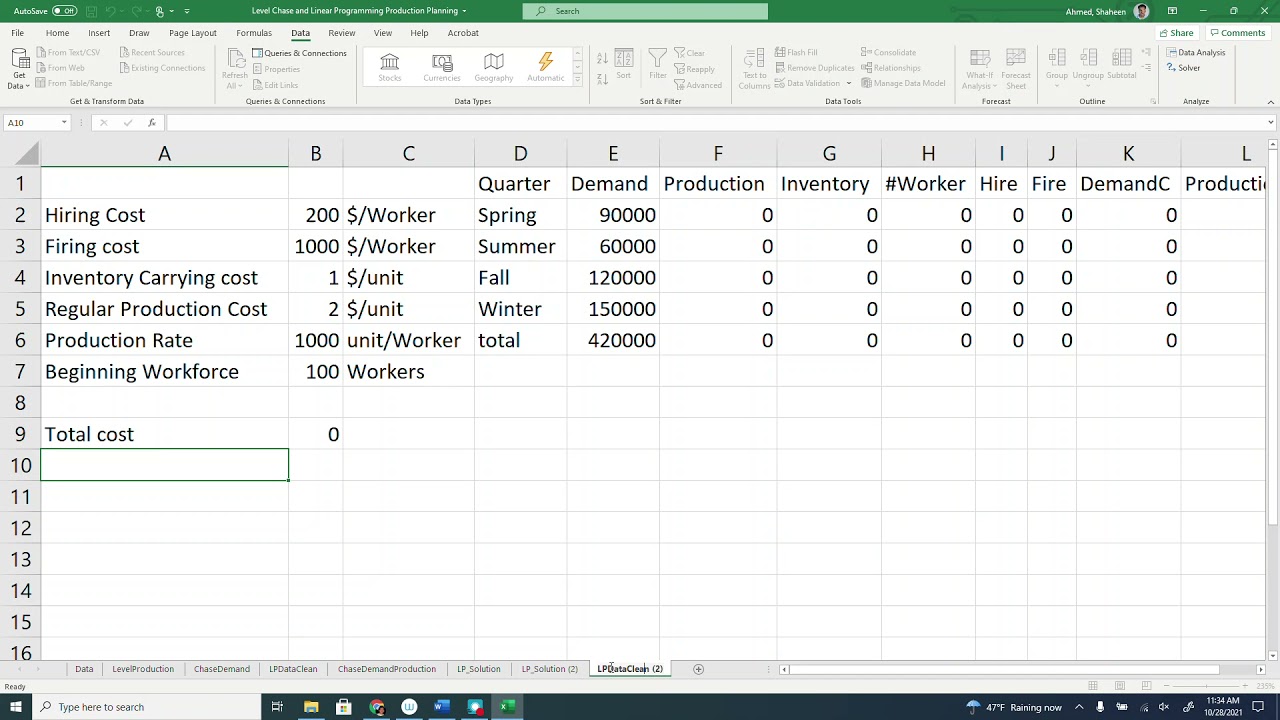1280x720 pixels.
Task: Open the Outline group dialog launcher
Action: 1153,102
